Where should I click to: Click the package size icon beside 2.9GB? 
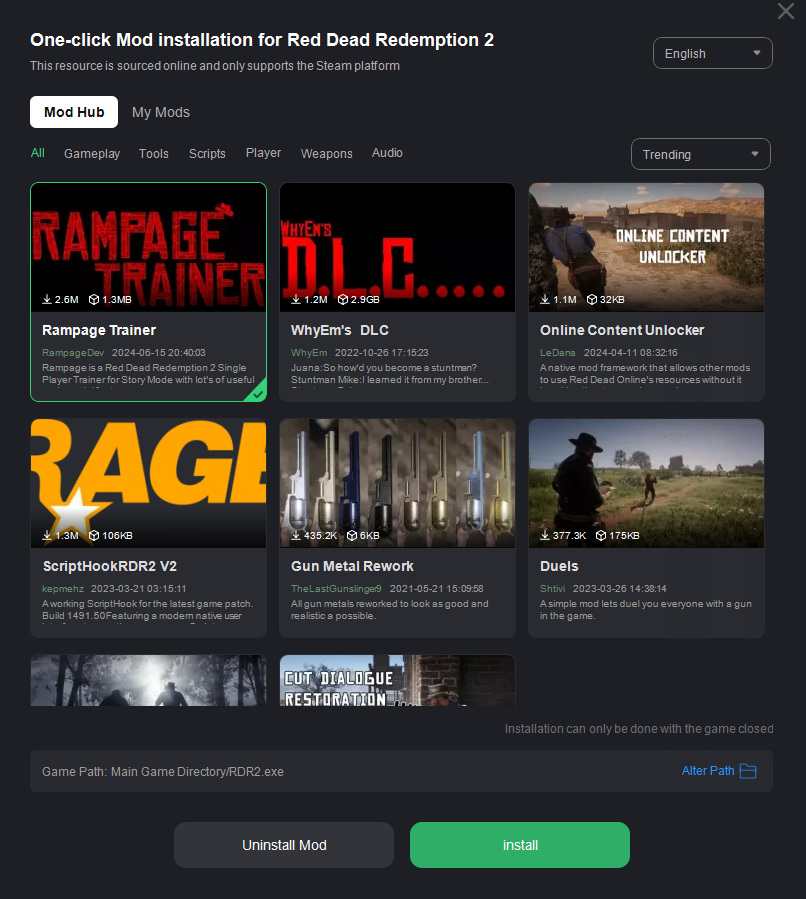click(343, 299)
